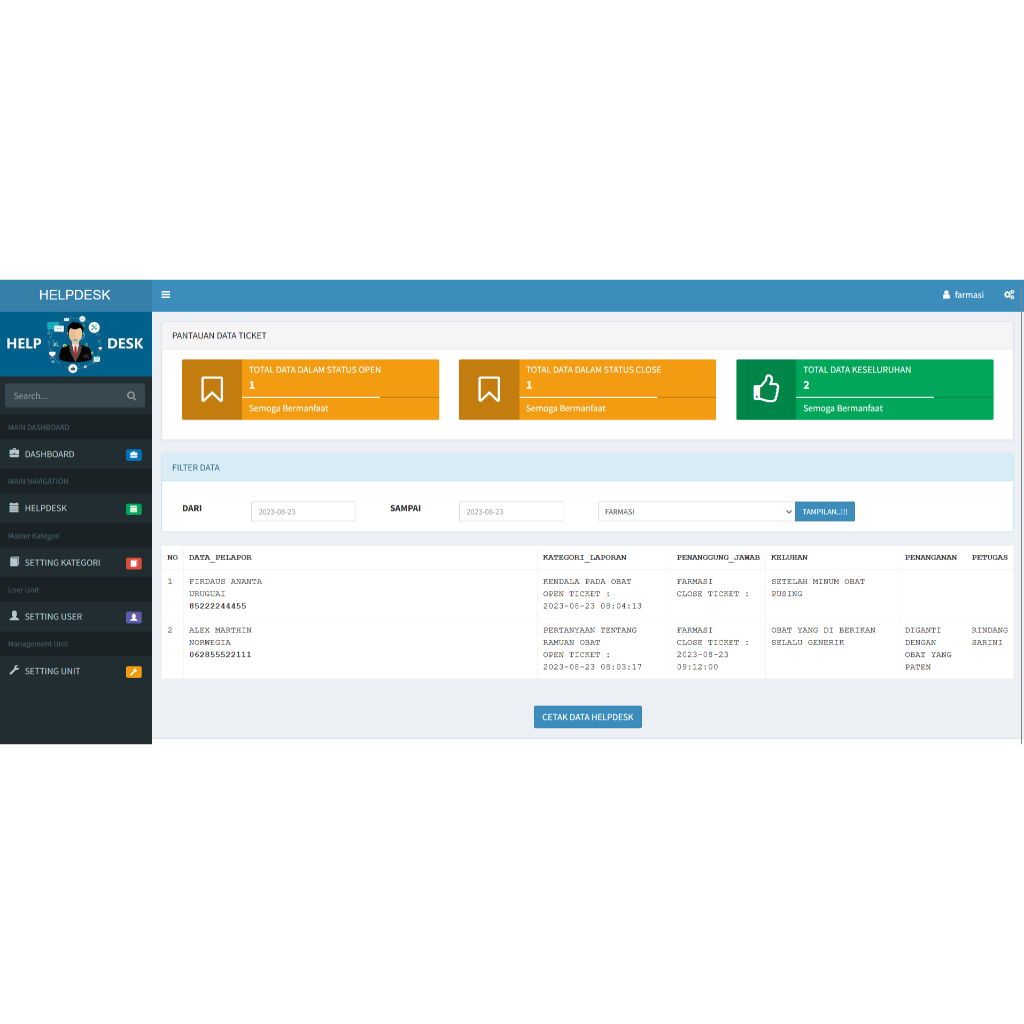1024x1024 pixels.
Task: Click the purple Setting User badge icon
Action: click(135, 617)
